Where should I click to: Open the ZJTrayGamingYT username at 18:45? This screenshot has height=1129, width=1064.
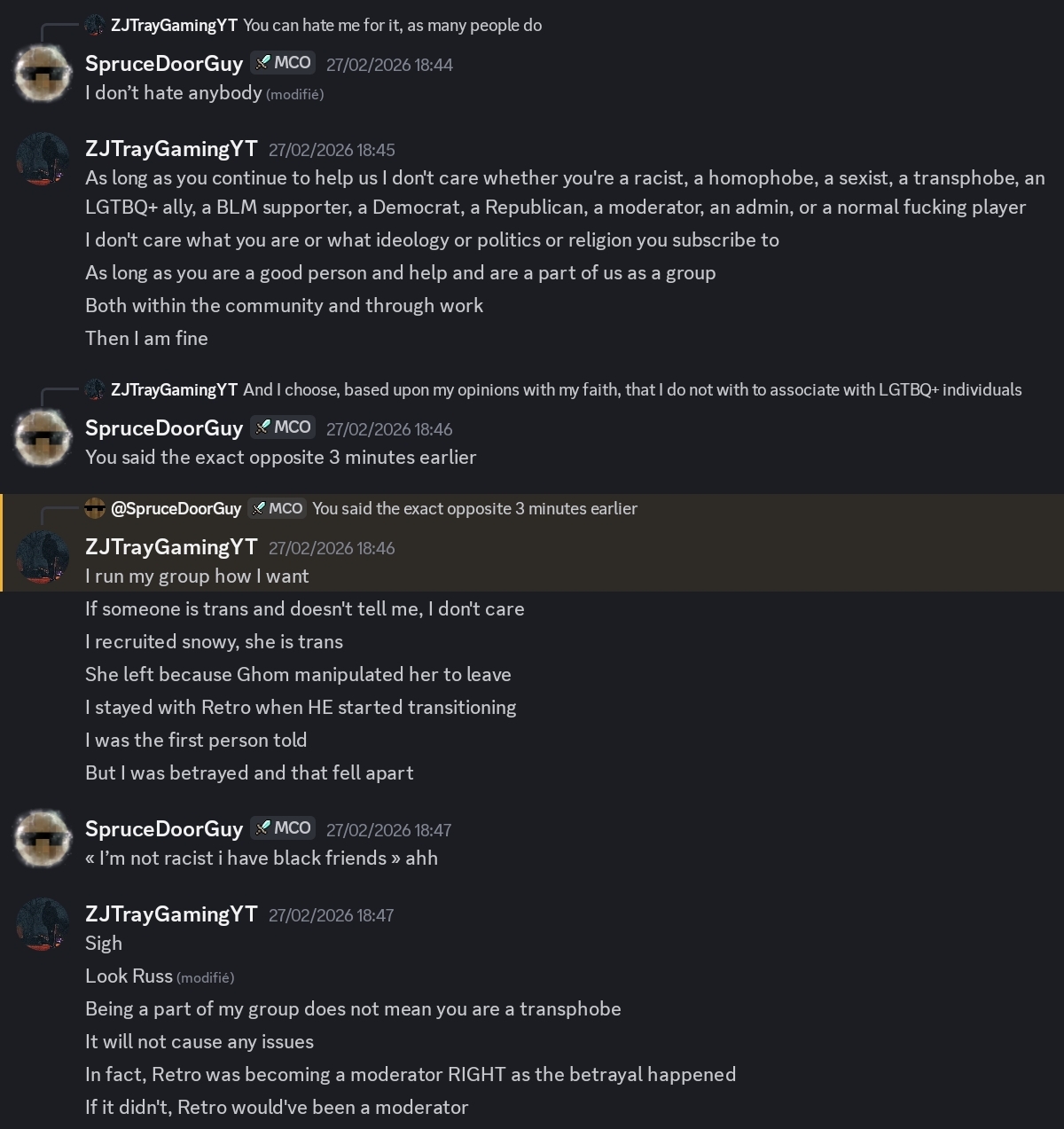point(171,149)
